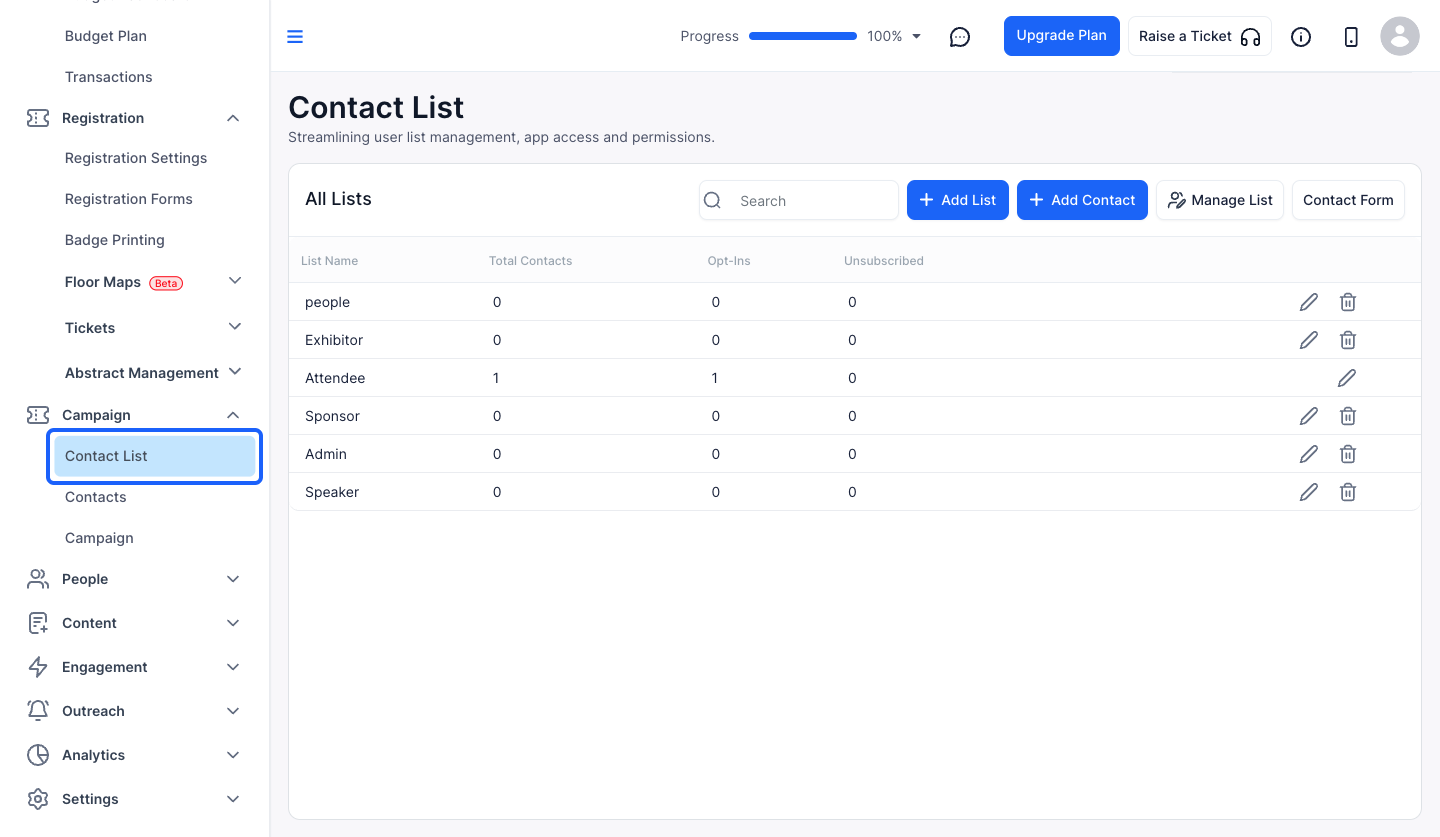Image resolution: width=1440 pixels, height=837 pixels.
Task: Open the chat bubble icon
Action: pos(960,37)
